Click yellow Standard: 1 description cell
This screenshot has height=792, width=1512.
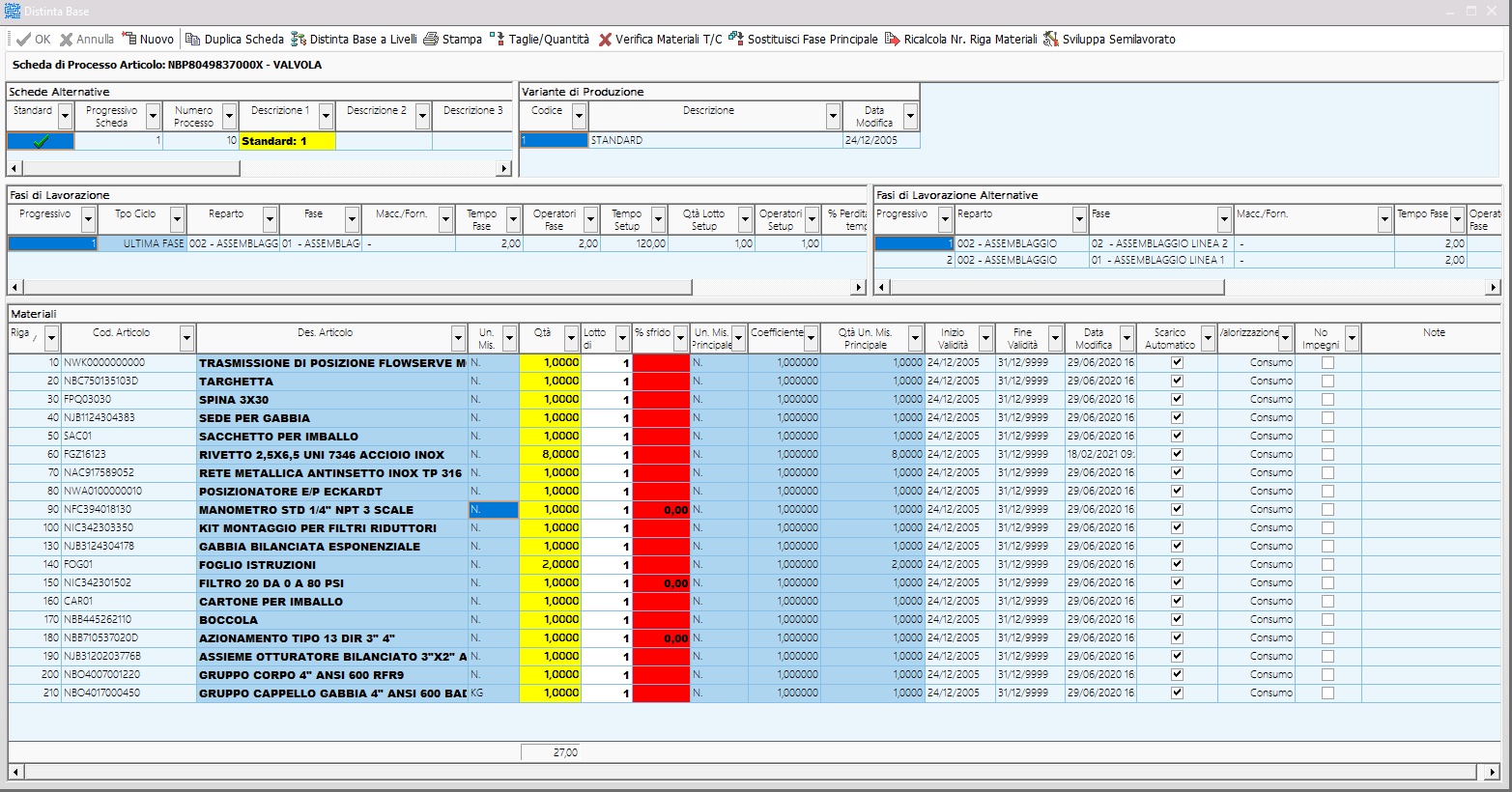287,141
